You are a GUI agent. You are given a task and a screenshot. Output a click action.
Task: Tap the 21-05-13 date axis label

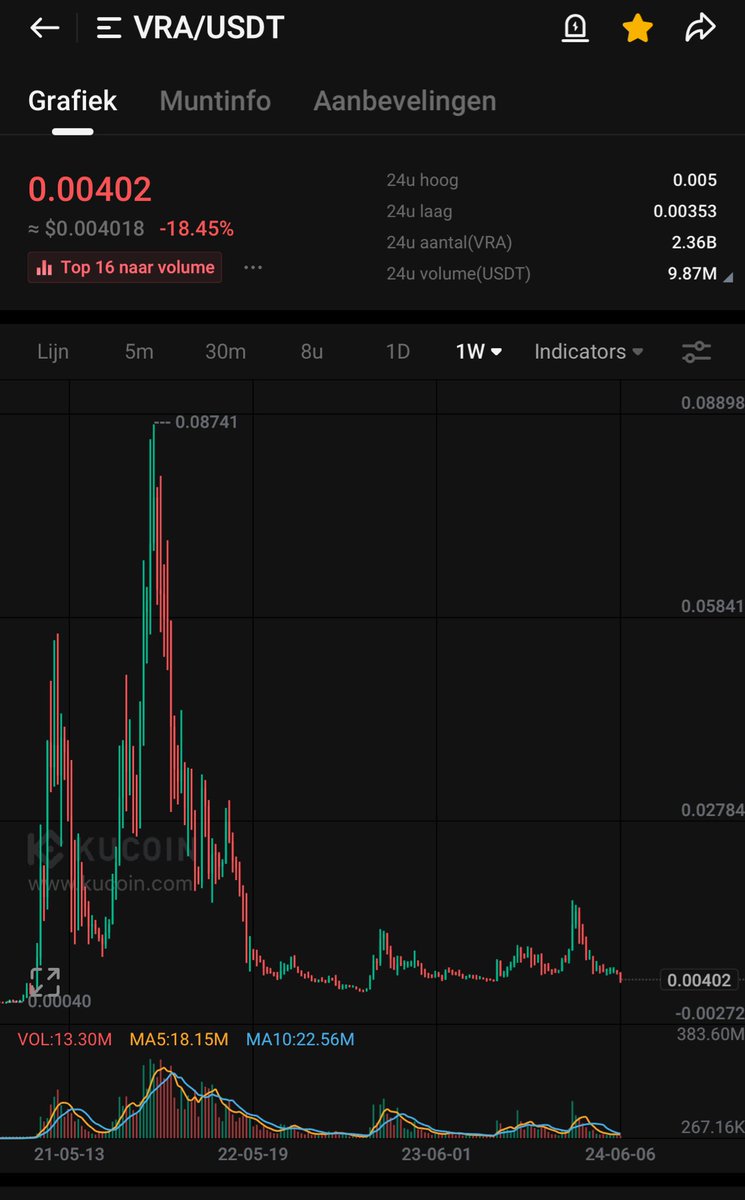[68, 1154]
